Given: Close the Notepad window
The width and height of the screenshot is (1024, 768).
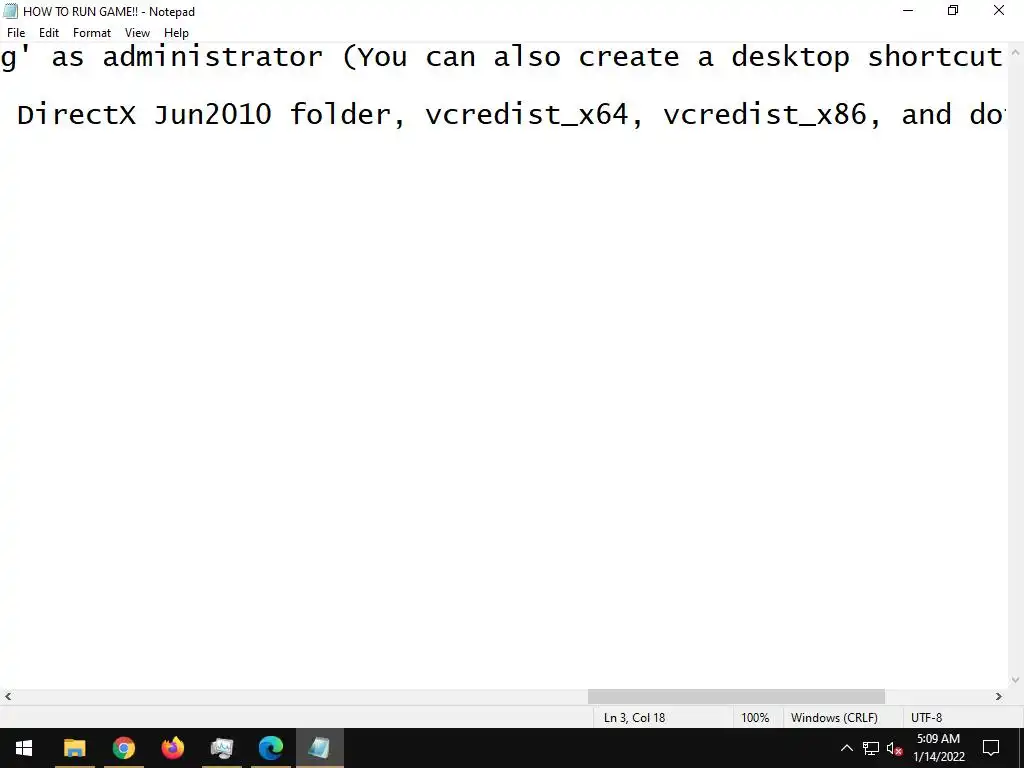Looking at the screenshot, I should click(x=999, y=11).
